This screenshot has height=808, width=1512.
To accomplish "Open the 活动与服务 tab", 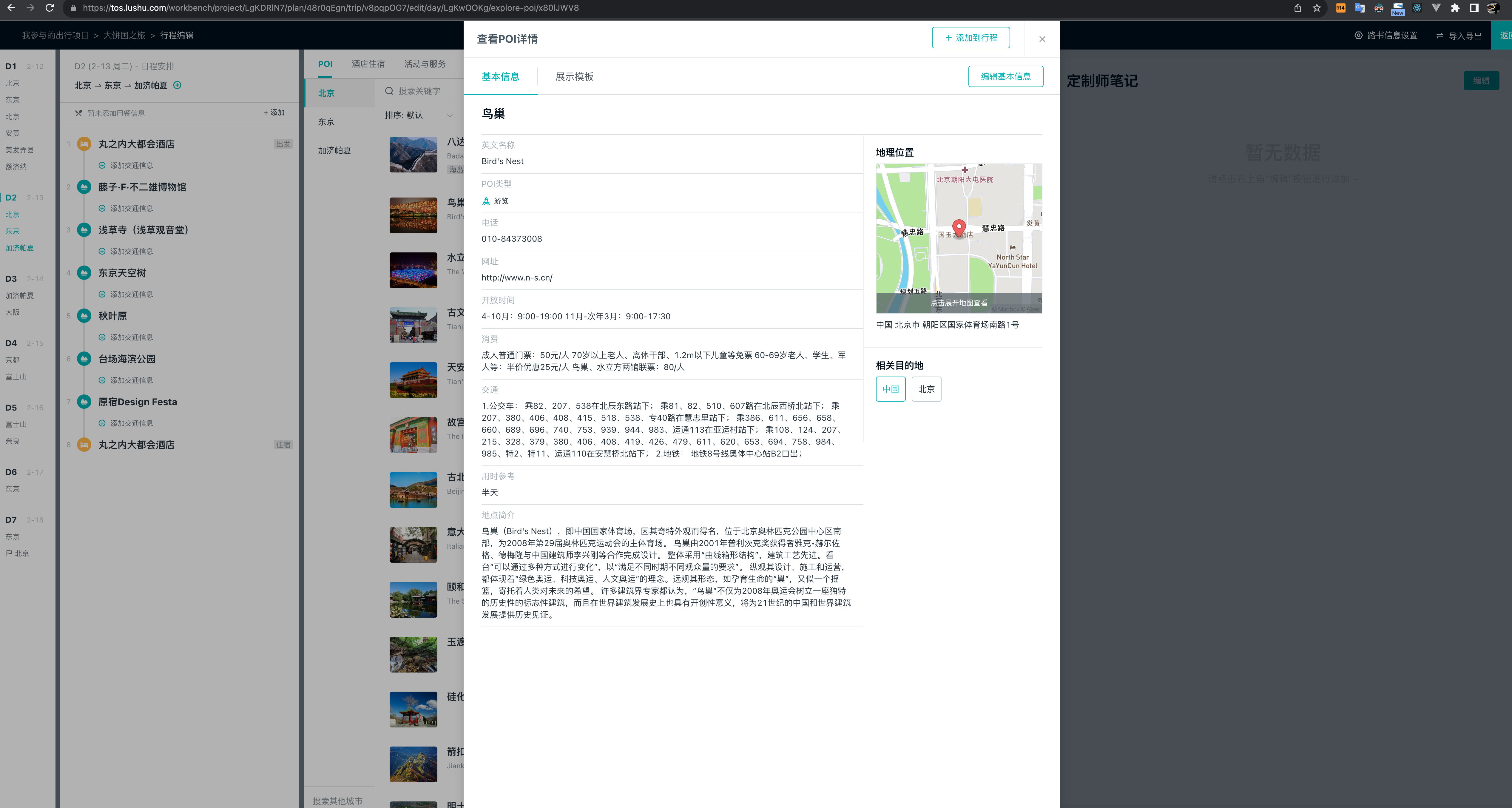I will pos(425,64).
